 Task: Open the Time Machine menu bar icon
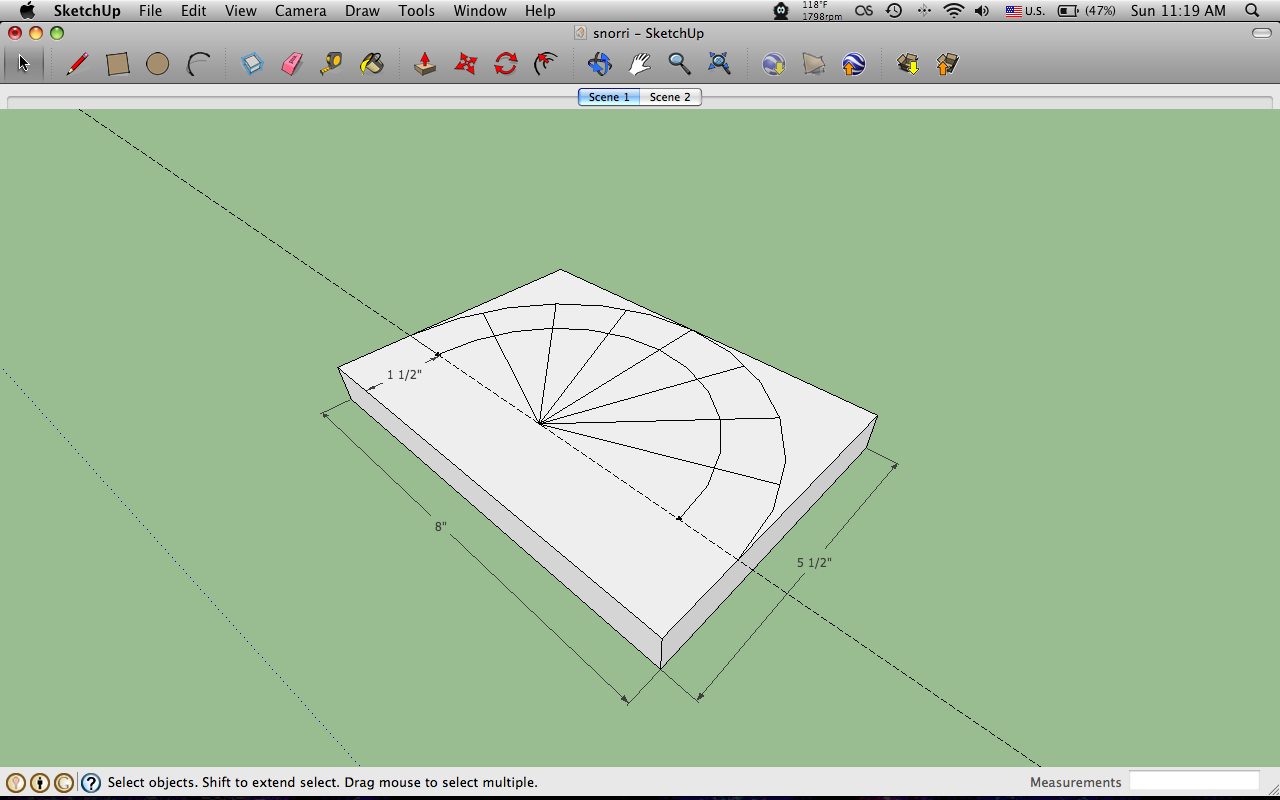coord(894,11)
